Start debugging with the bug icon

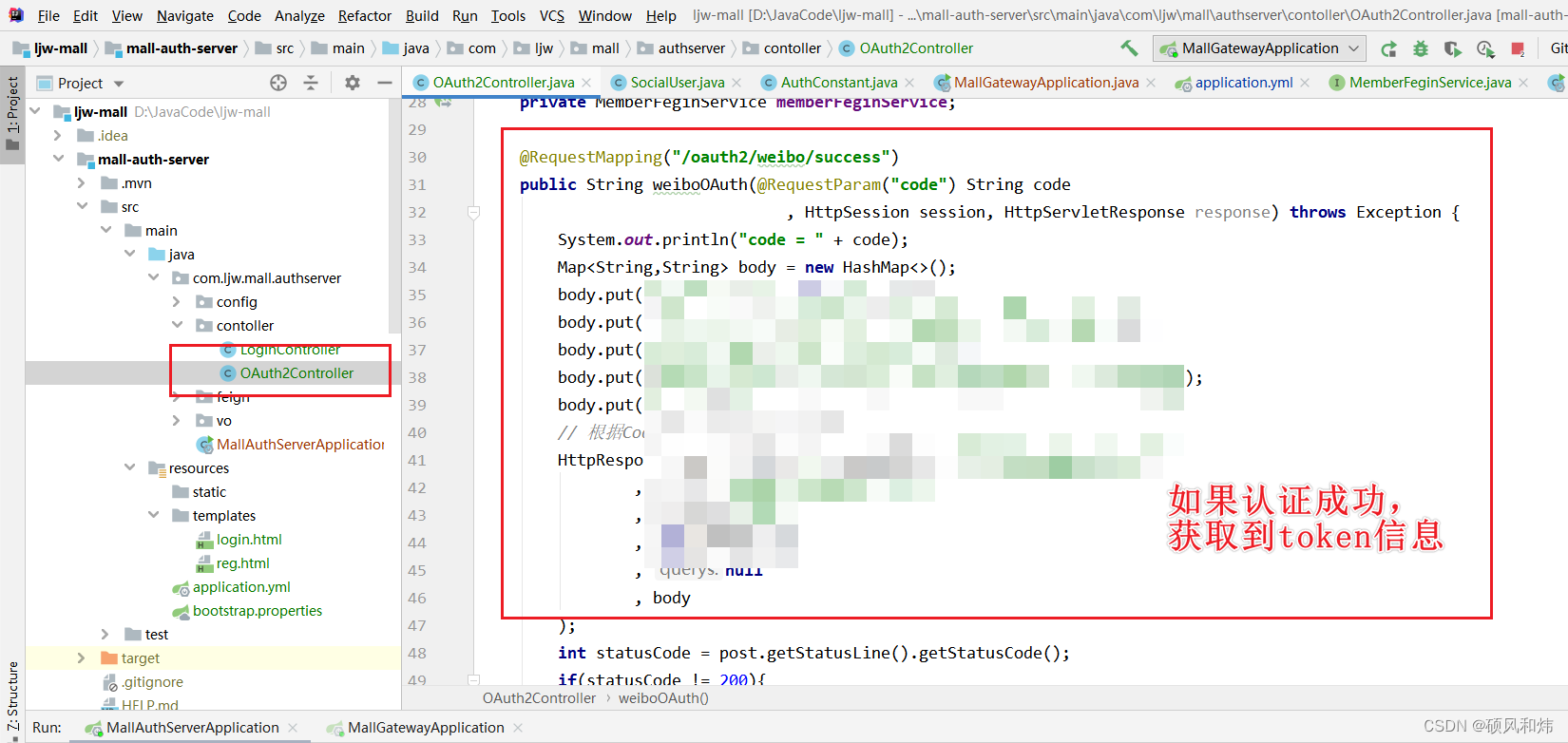tap(1421, 48)
